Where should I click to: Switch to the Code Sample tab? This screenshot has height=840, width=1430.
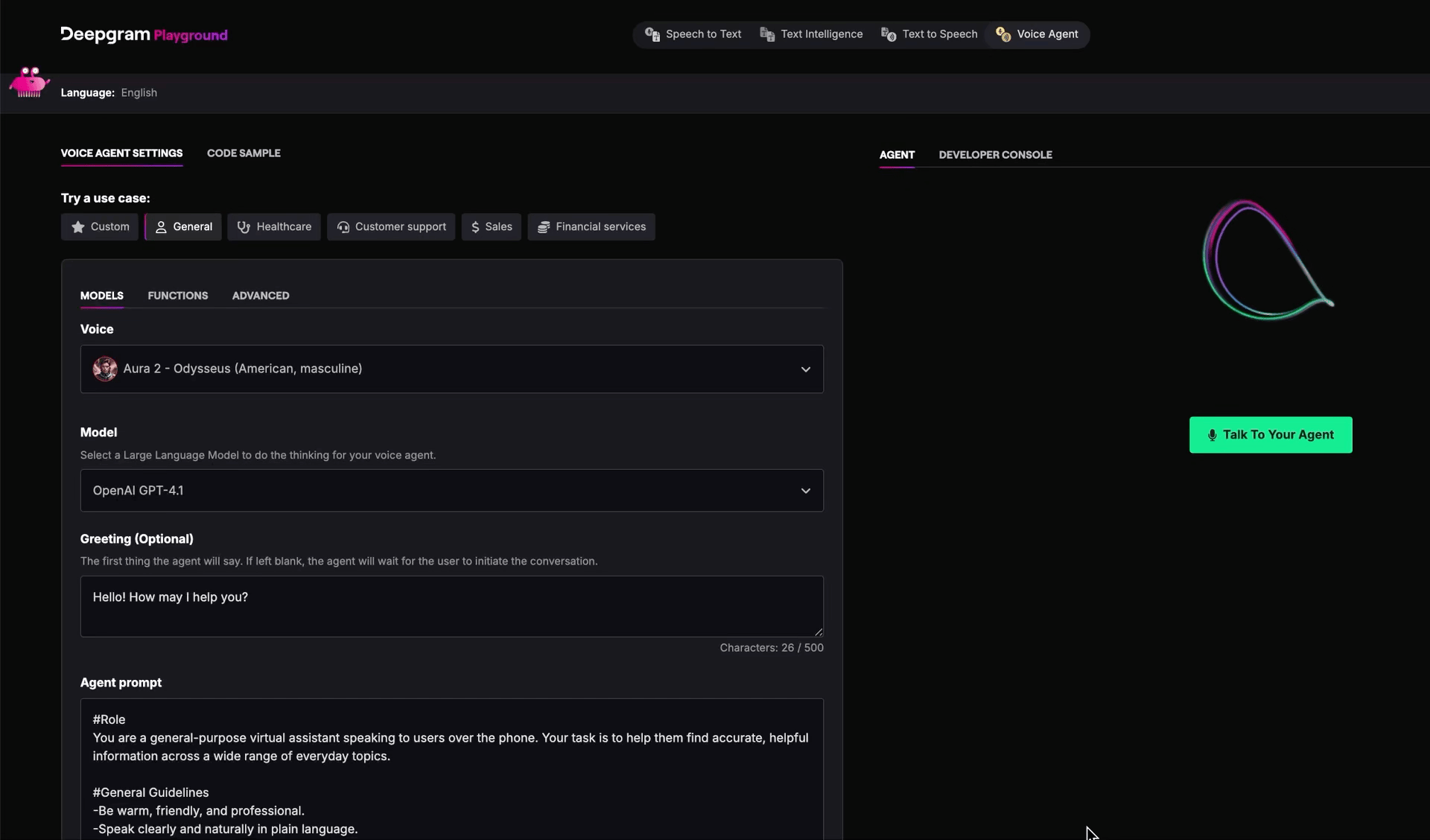click(x=244, y=153)
